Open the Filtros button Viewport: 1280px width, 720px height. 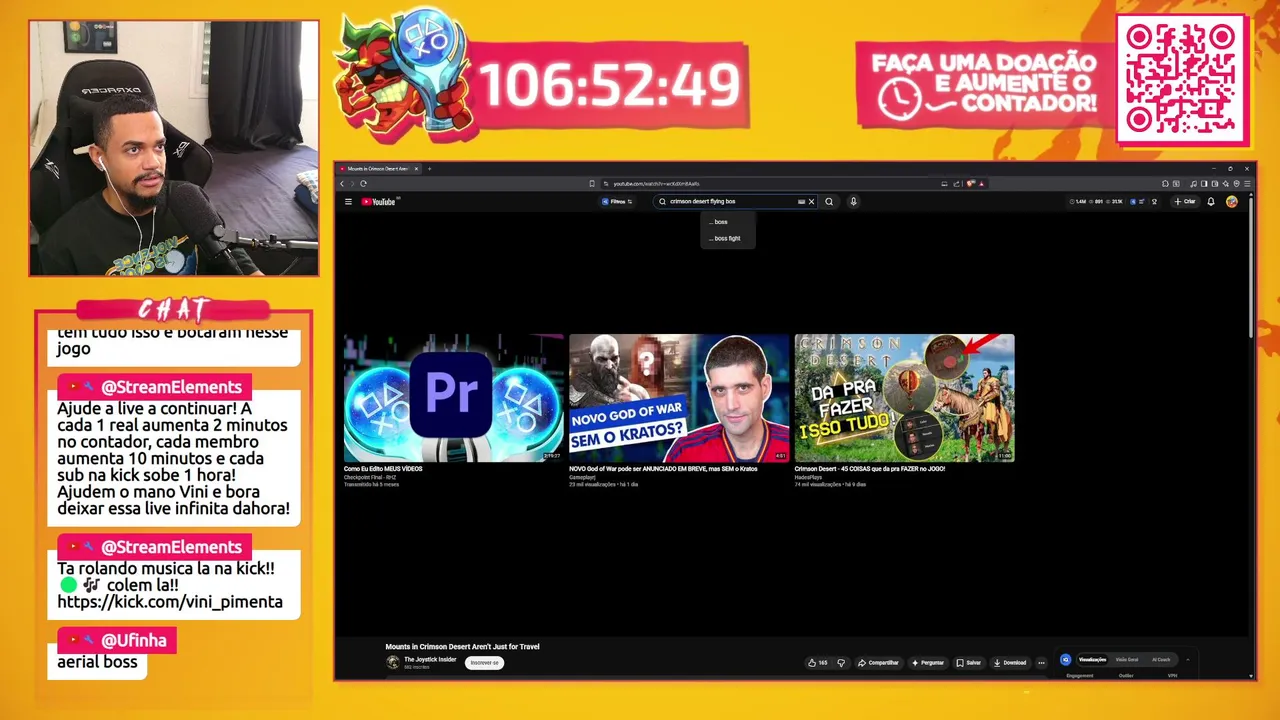617,202
